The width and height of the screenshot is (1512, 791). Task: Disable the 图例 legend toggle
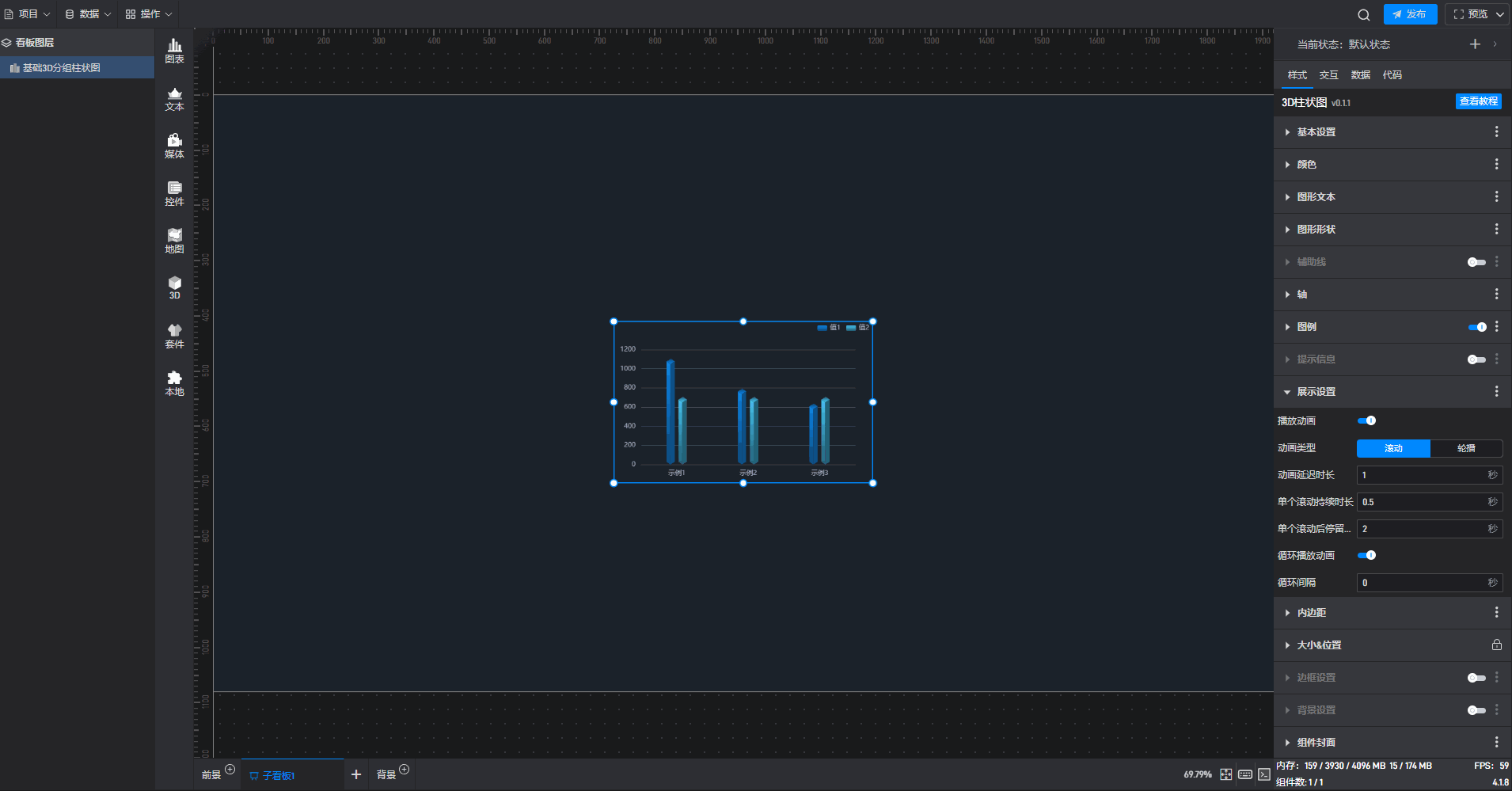pos(1476,327)
